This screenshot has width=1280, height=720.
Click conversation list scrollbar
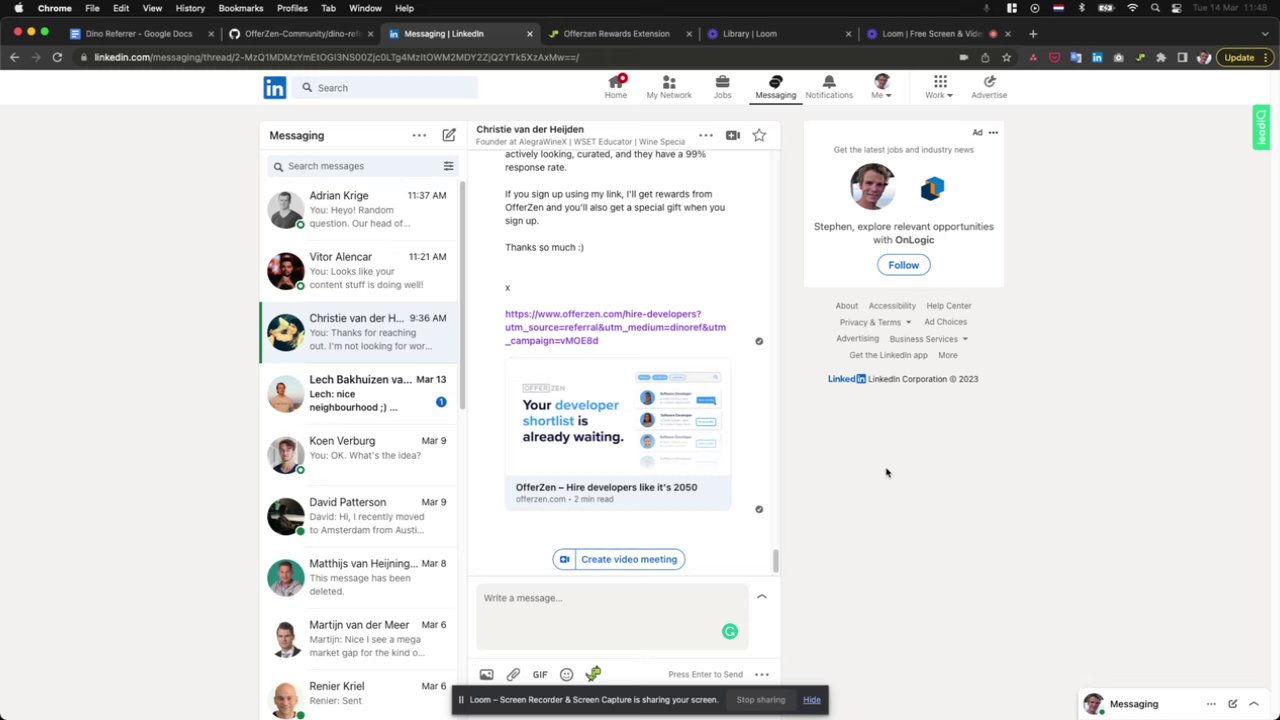[x=462, y=295]
